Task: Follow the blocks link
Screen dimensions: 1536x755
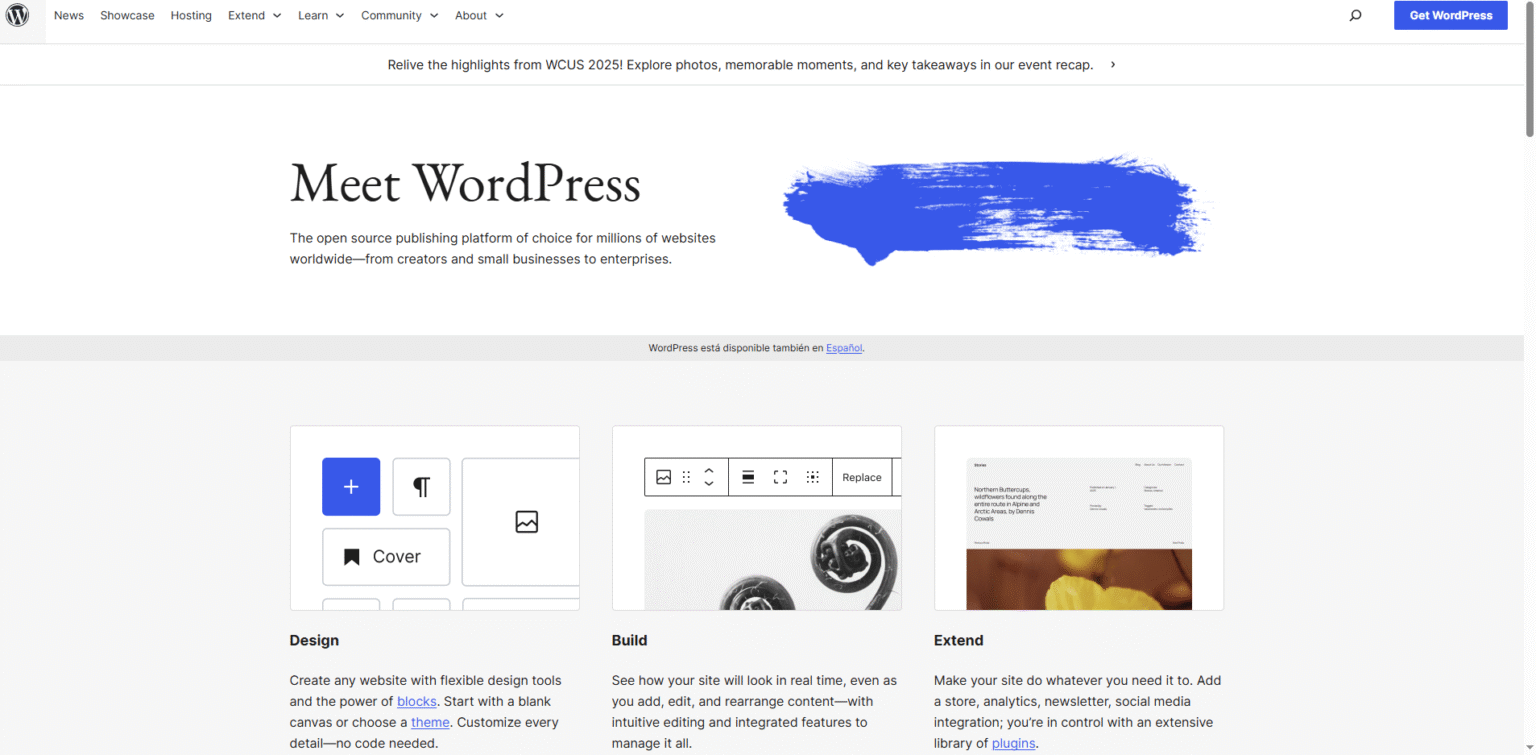Action: coord(416,701)
